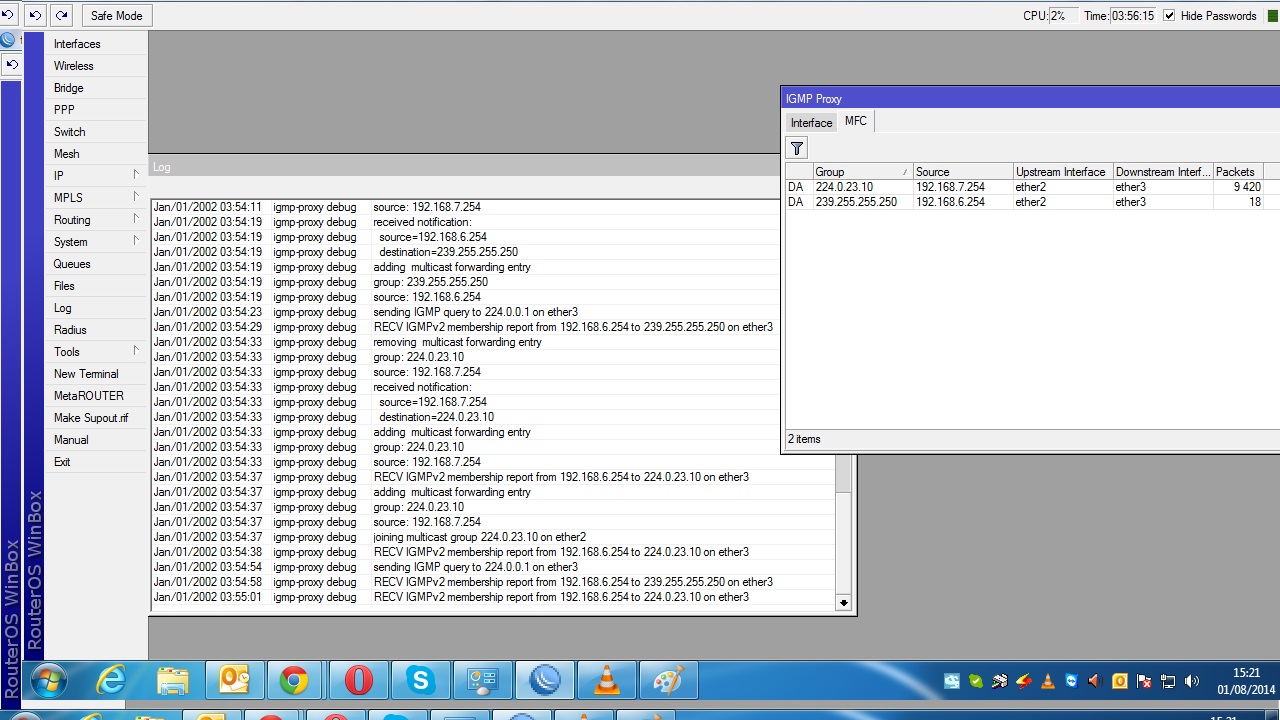Select Bridge in the sidebar menu

pos(96,88)
